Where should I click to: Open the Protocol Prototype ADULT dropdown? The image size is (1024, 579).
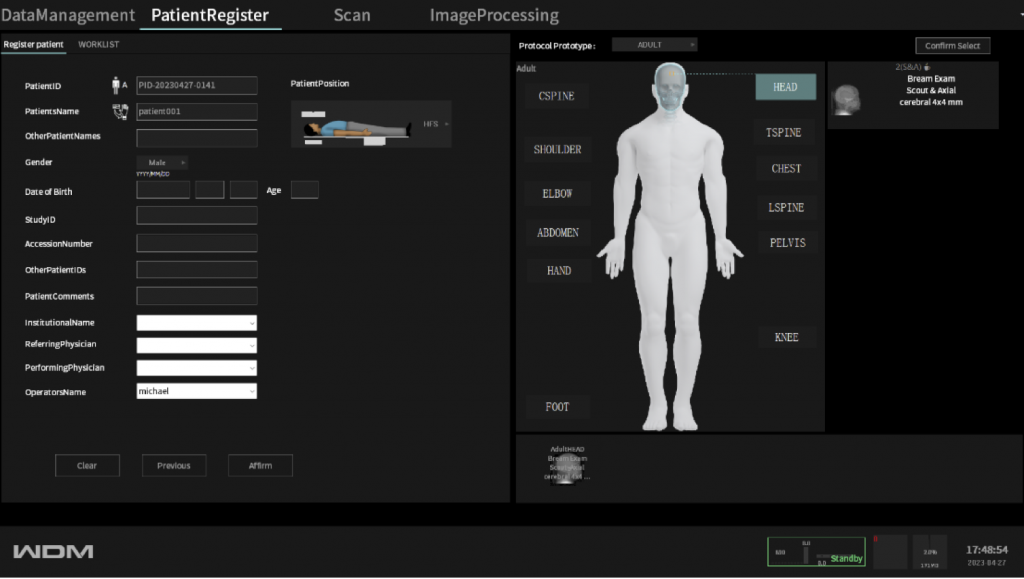(654, 45)
